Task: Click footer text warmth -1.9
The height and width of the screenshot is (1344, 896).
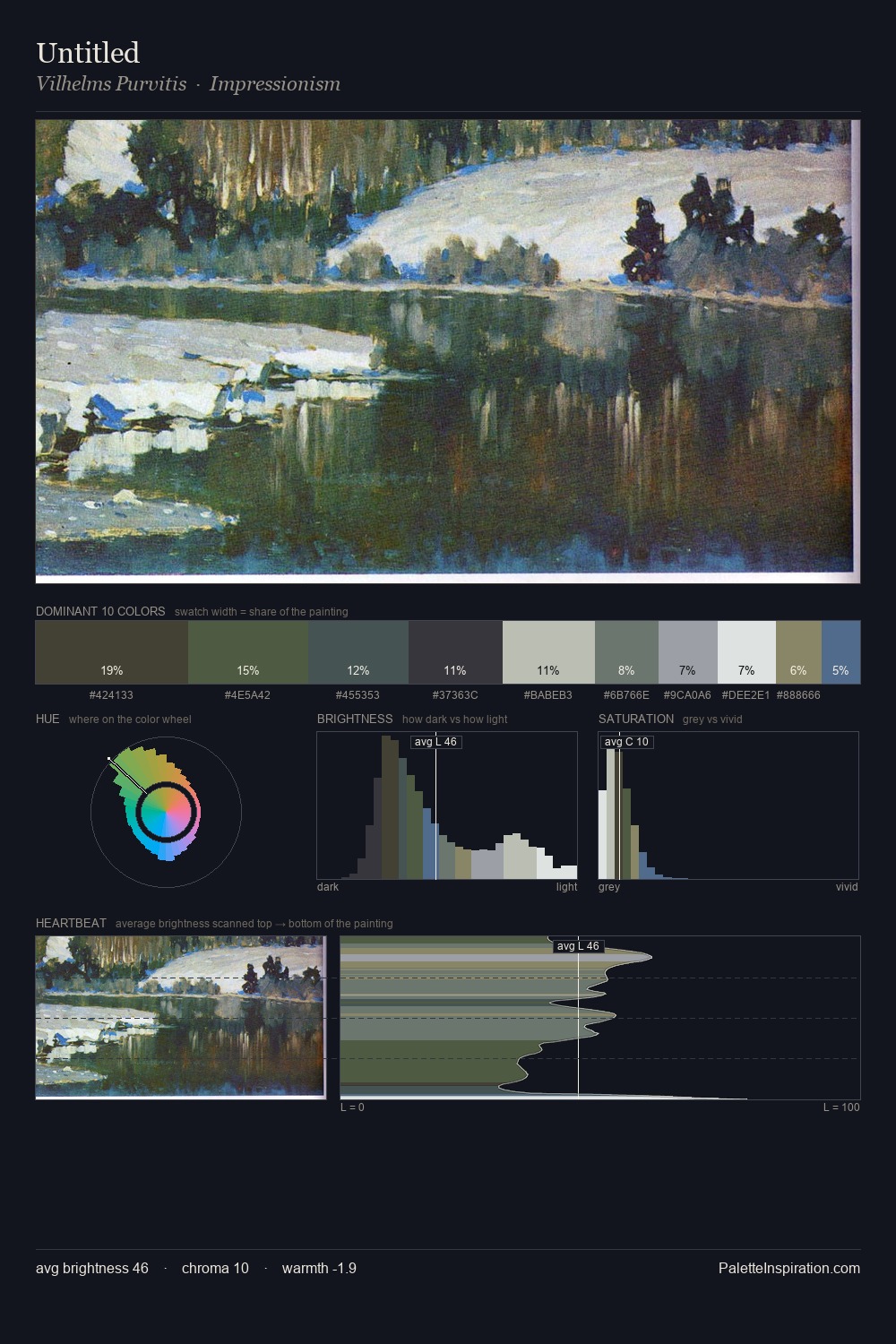Action: [x=319, y=1268]
